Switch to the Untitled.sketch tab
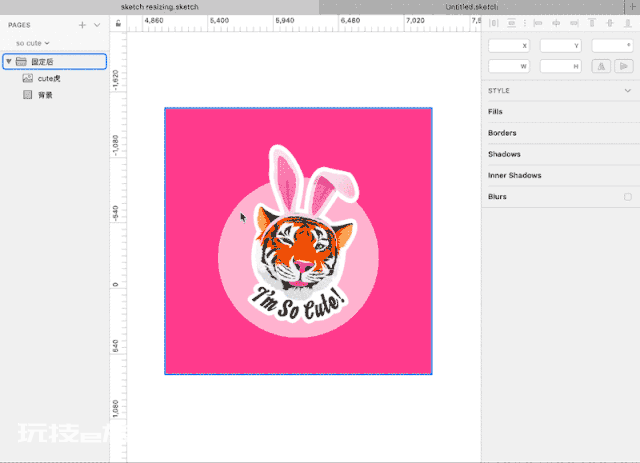Screen dimensions: 640x463 coord(471,7)
